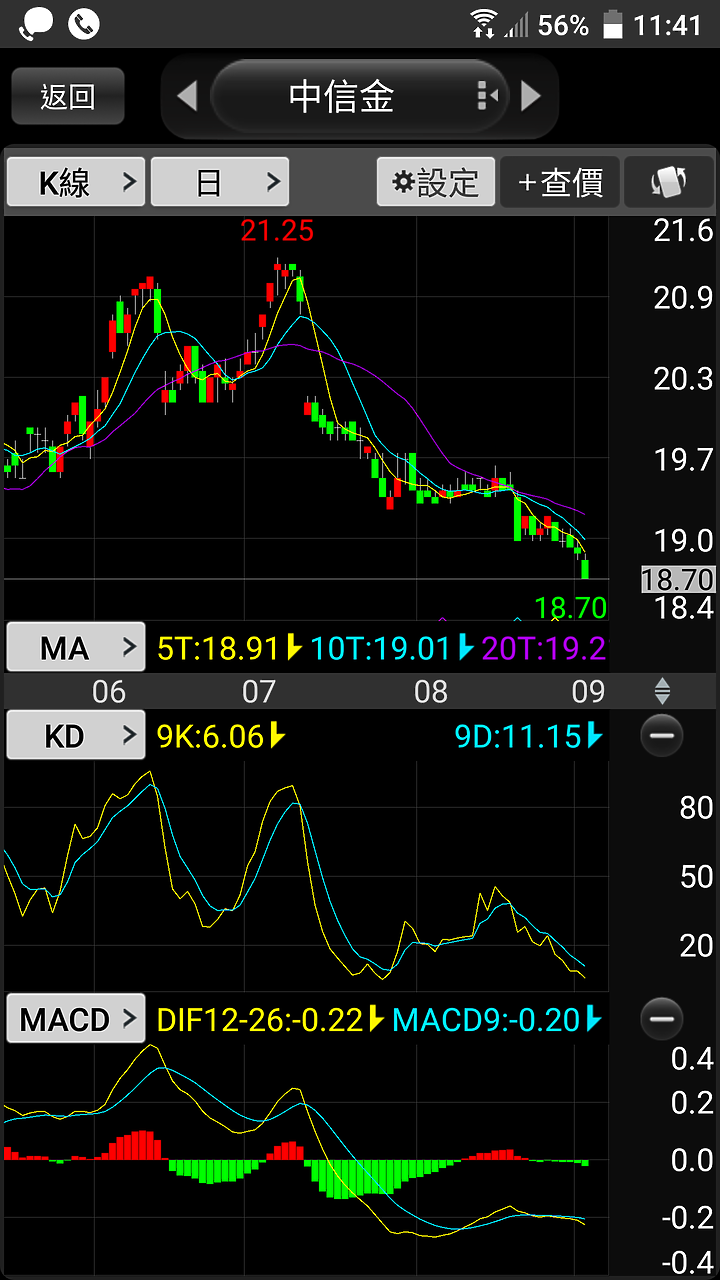Tap the 返回 back button
The width and height of the screenshot is (720, 1280).
(x=68, y=96)
